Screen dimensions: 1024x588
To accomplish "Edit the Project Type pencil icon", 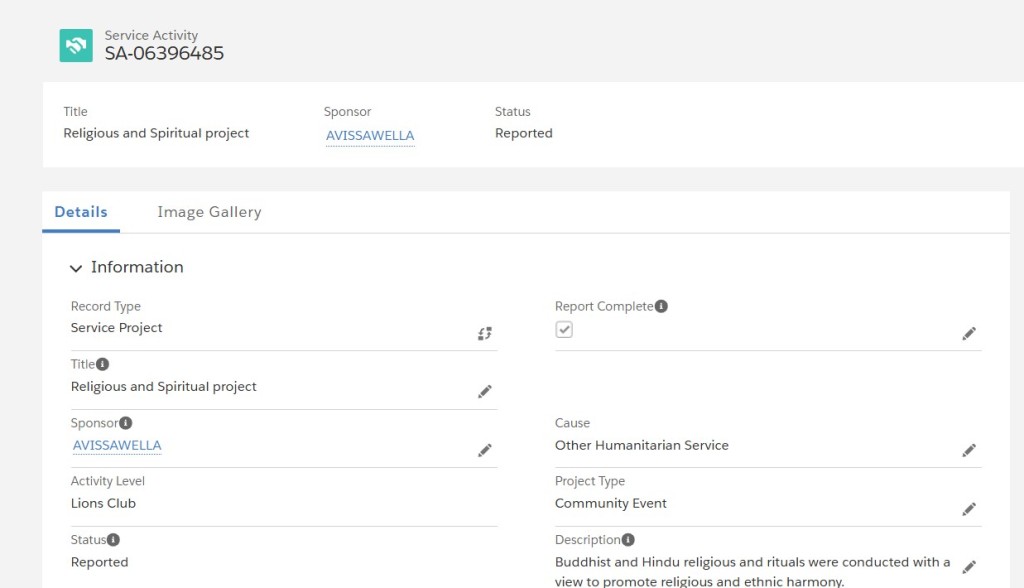I will (969, 509).
